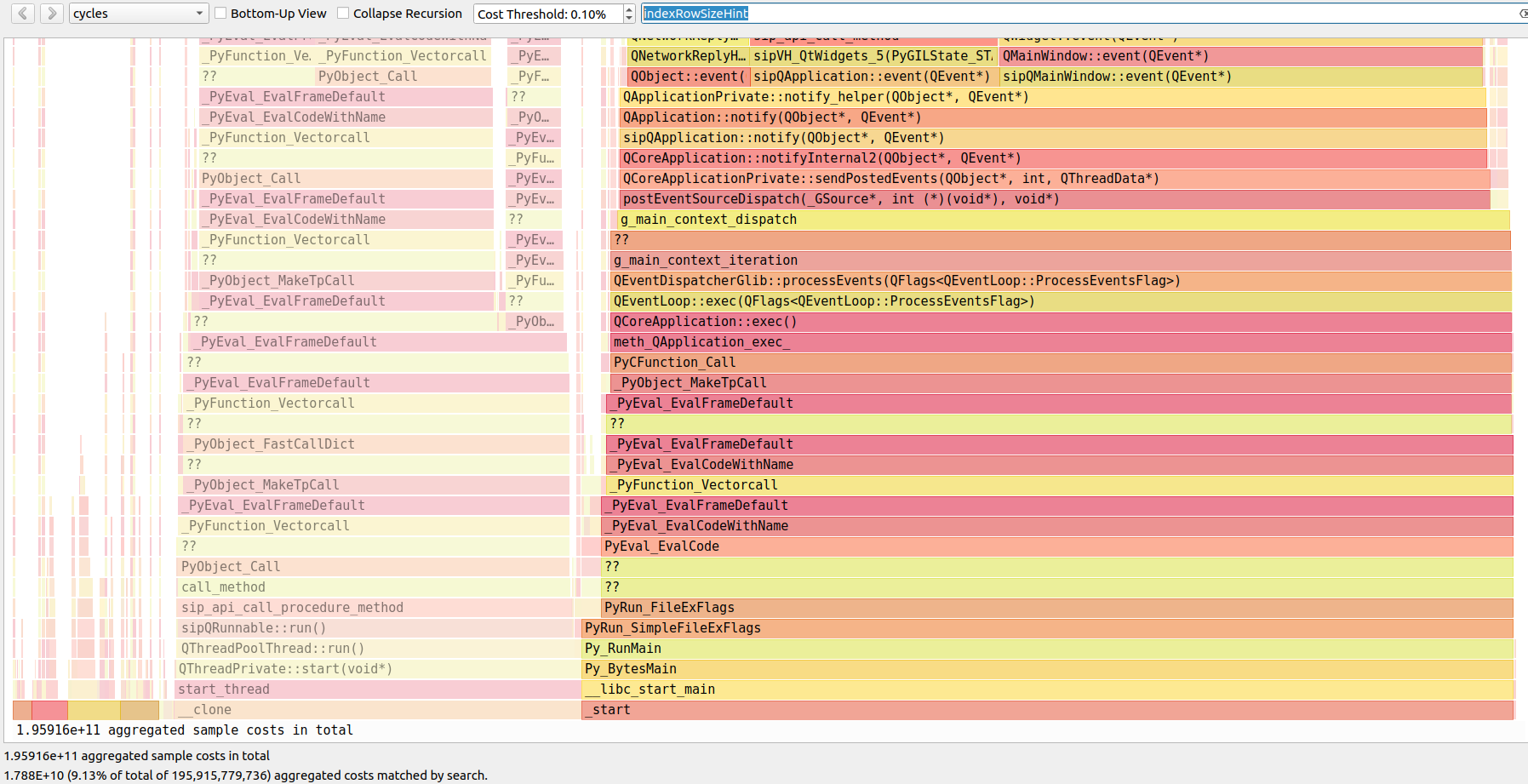Viewport: 1528px width, 784px height.
Task: Select the Py_BytesMain frame
Action: (x=1047, y=669)
